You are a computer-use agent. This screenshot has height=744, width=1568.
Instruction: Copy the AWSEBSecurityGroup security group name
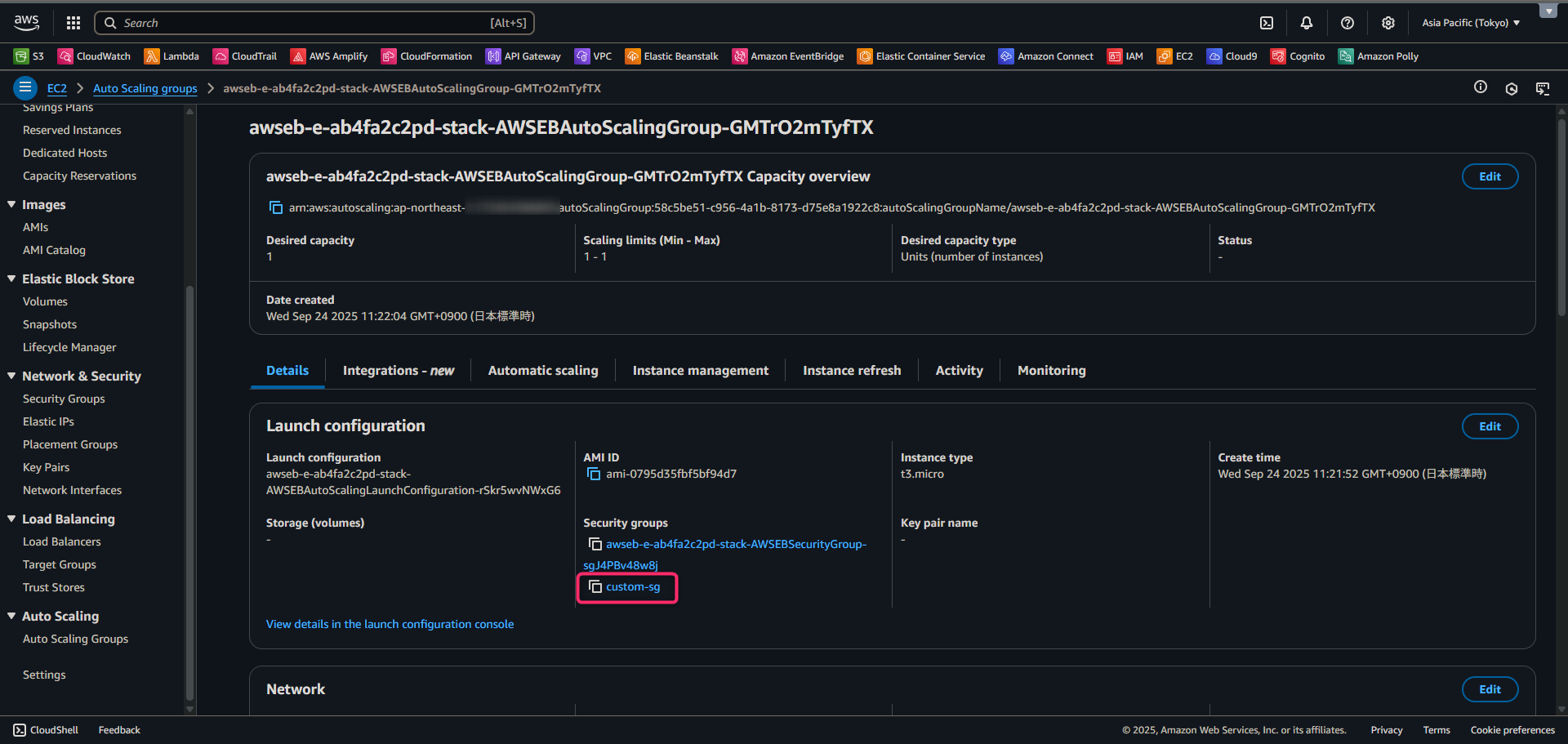[595, 544]
